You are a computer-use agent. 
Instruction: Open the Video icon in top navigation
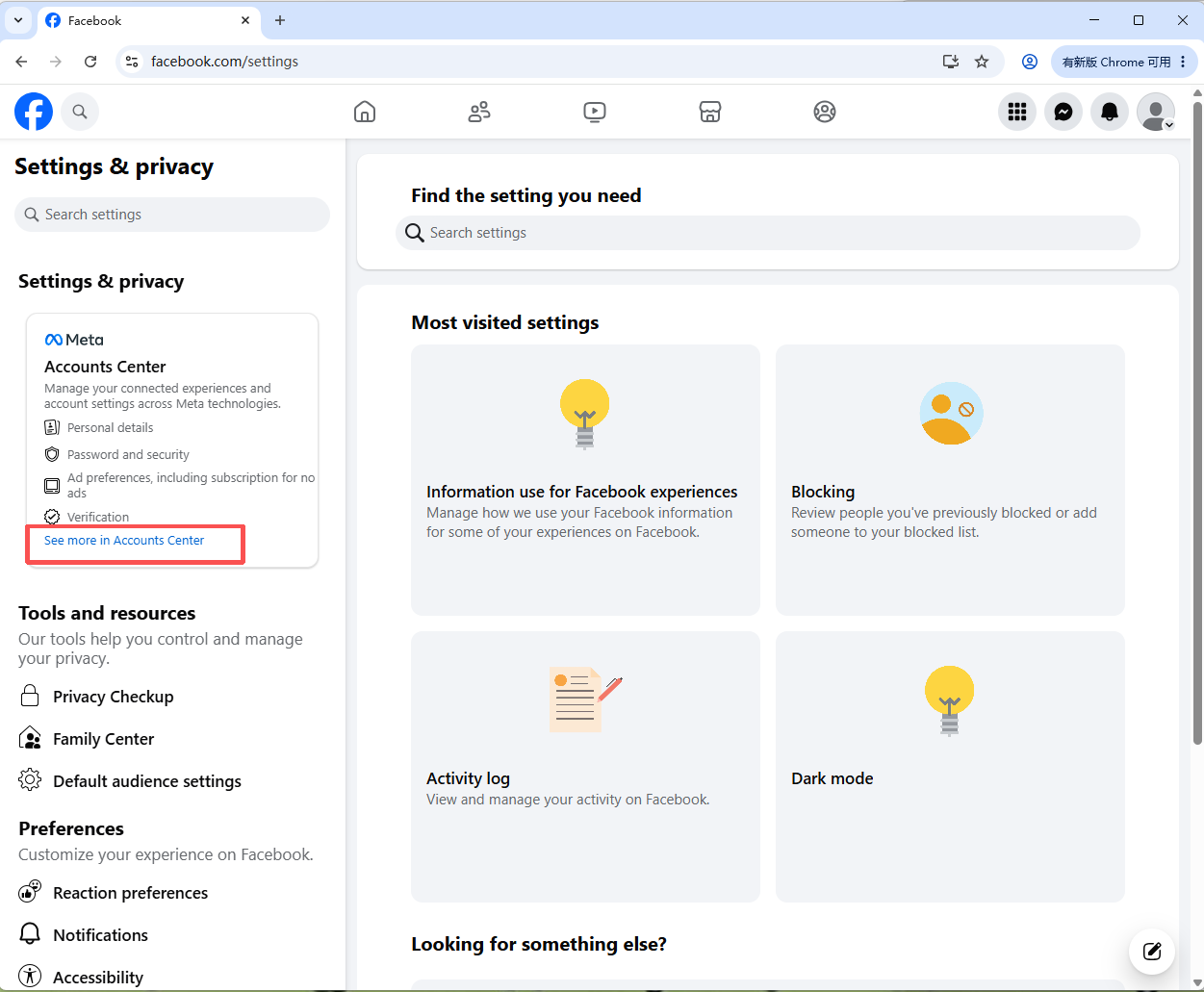tap(595, 112)
